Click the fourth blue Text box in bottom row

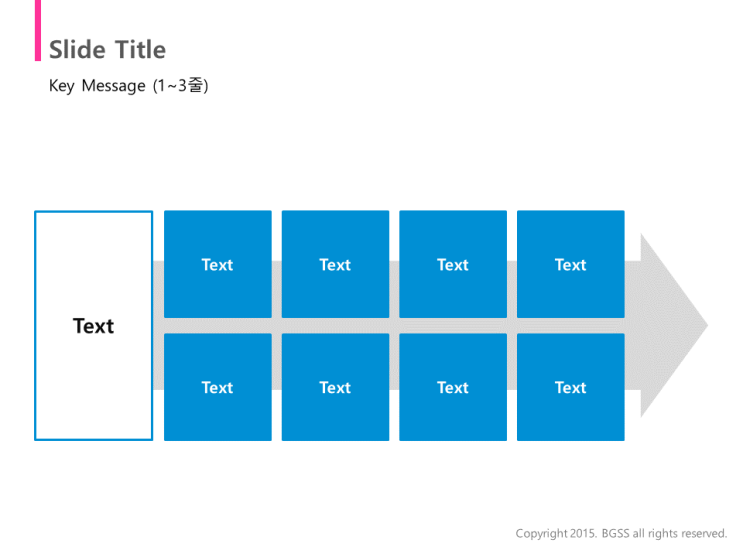pos(571,387)
